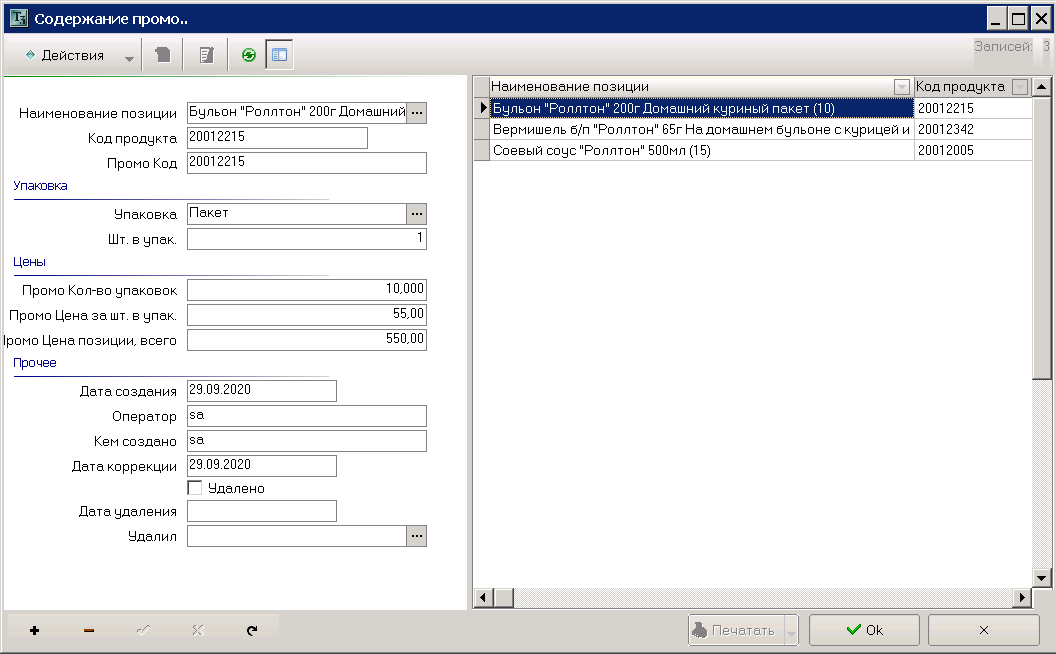Select row Вермишель б/п "Роллтон" 65г
Viewport: 1056px width, 654px height.
pos(701,129)
